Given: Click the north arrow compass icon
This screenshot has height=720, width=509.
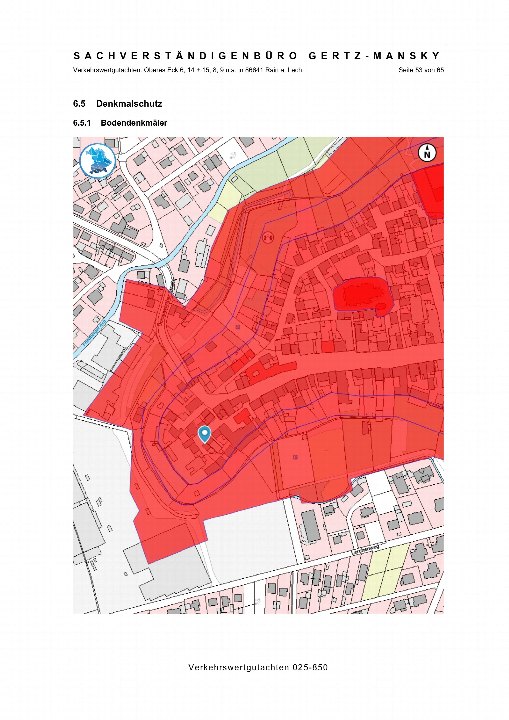Looking at the screenshot, I should tap(427, 152).
